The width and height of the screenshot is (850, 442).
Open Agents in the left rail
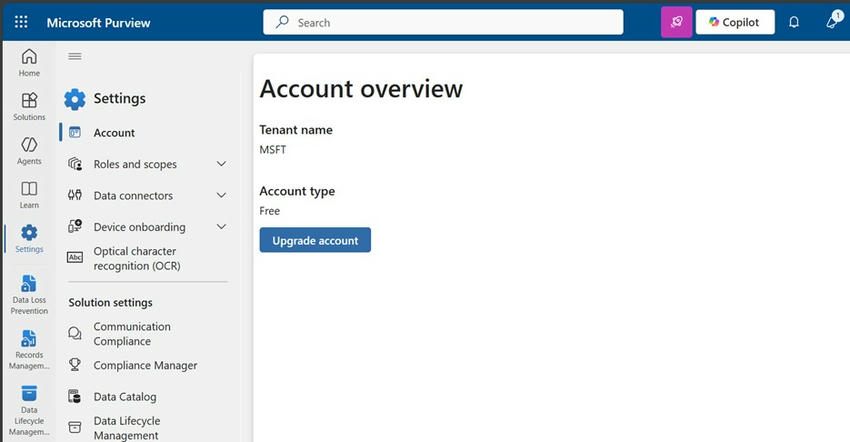pyautogui.click(x=29, y=150)
